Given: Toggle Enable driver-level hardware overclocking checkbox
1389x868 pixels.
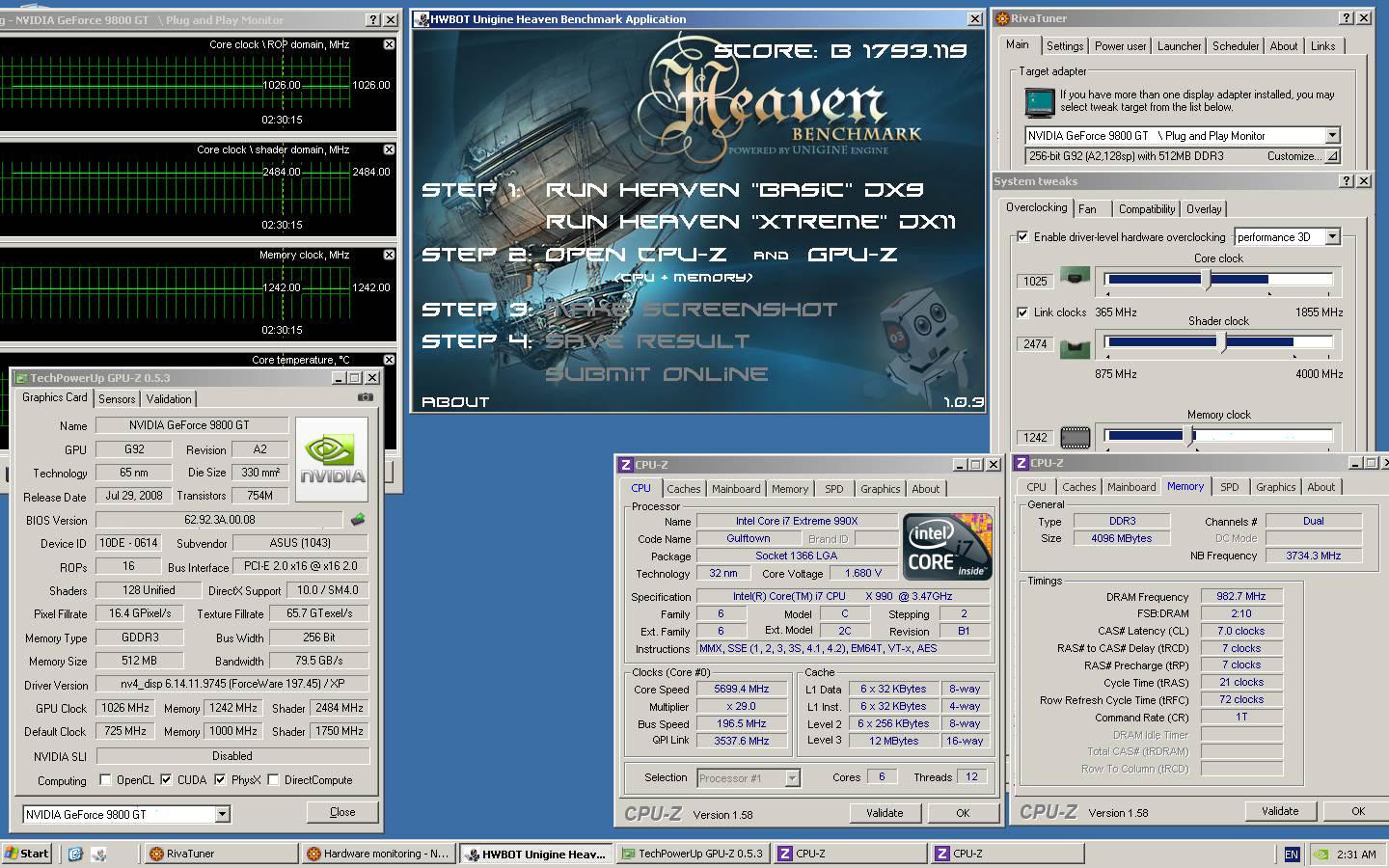Looking at the screenshot, I should coord(1022,237).
